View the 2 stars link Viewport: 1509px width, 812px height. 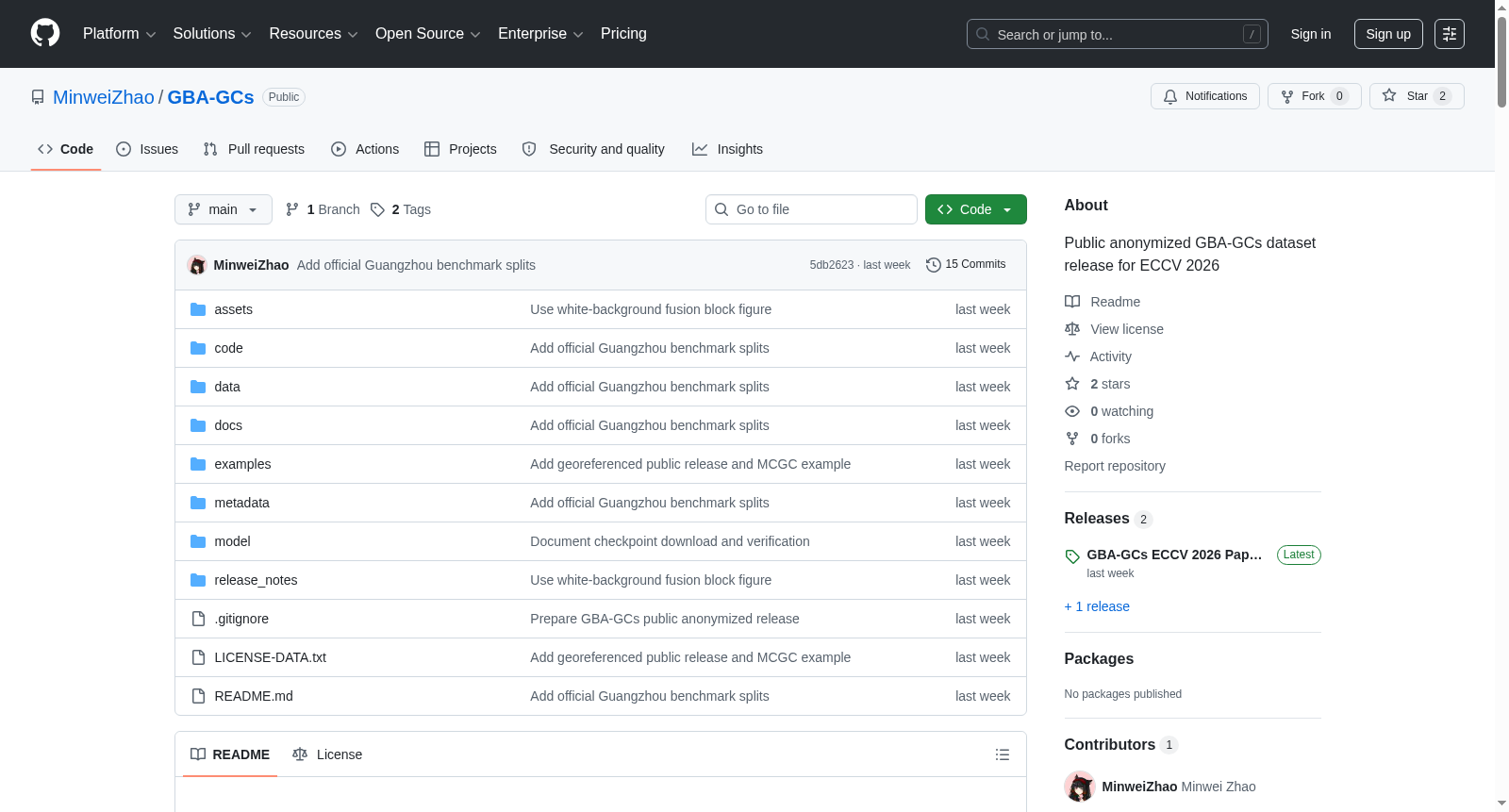click(x=1098, y=384)
